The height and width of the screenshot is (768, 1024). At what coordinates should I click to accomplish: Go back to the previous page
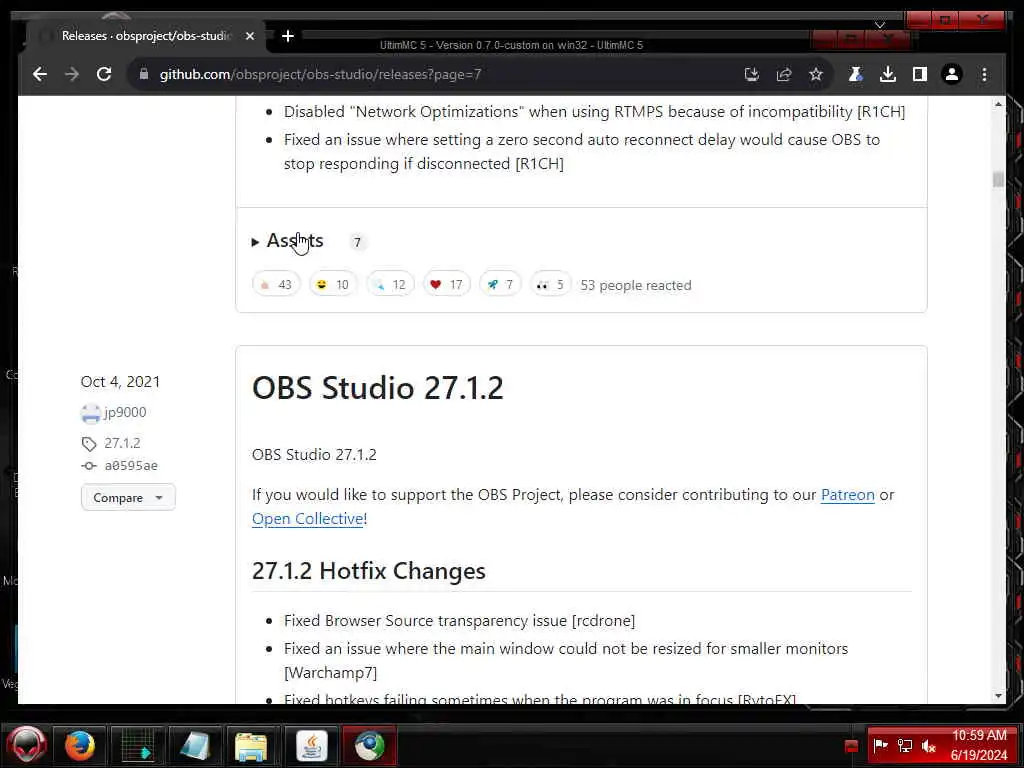(40, 74)
